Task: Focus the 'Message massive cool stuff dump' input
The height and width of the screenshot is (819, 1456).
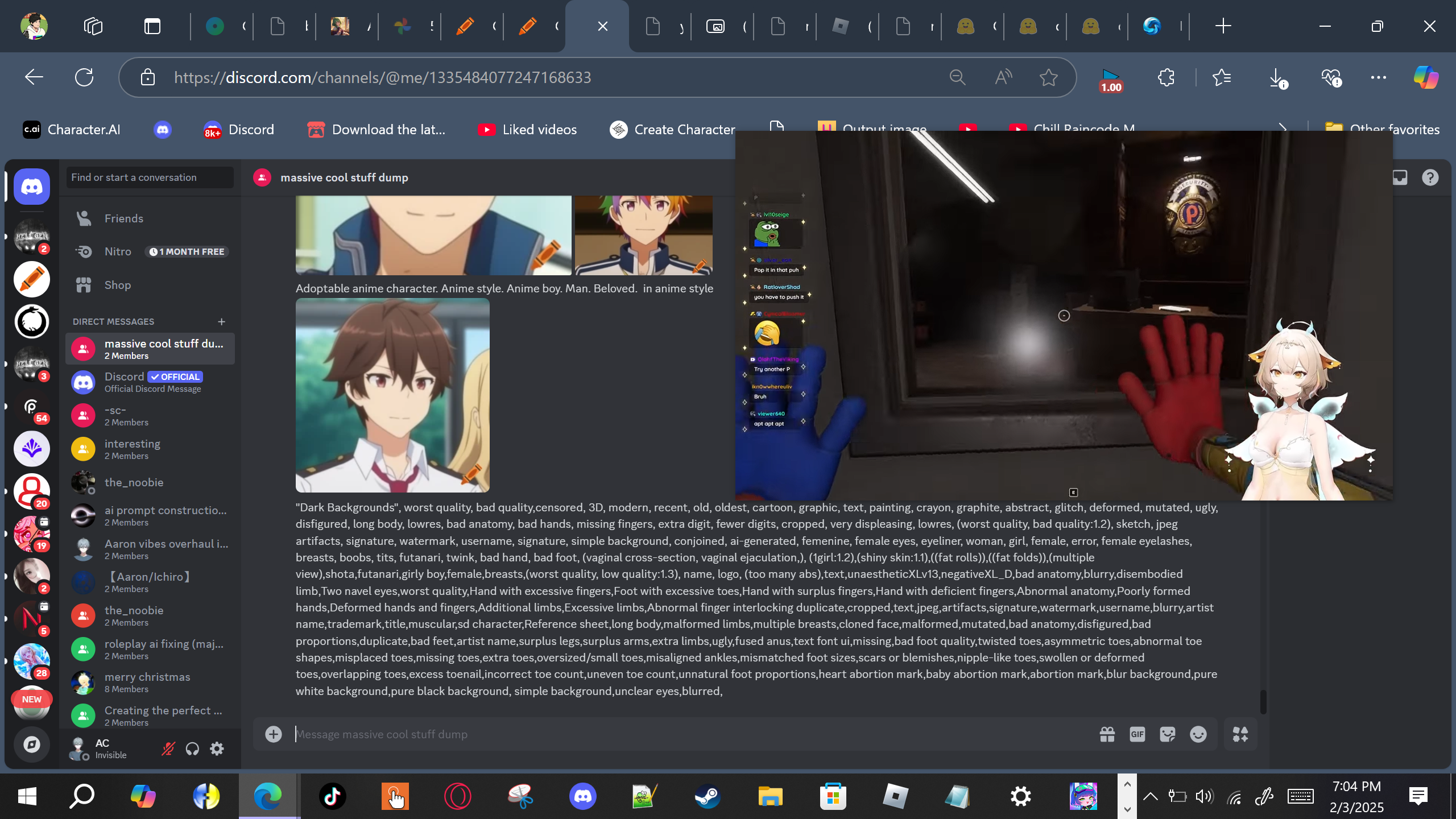Action: click(688, 734)
